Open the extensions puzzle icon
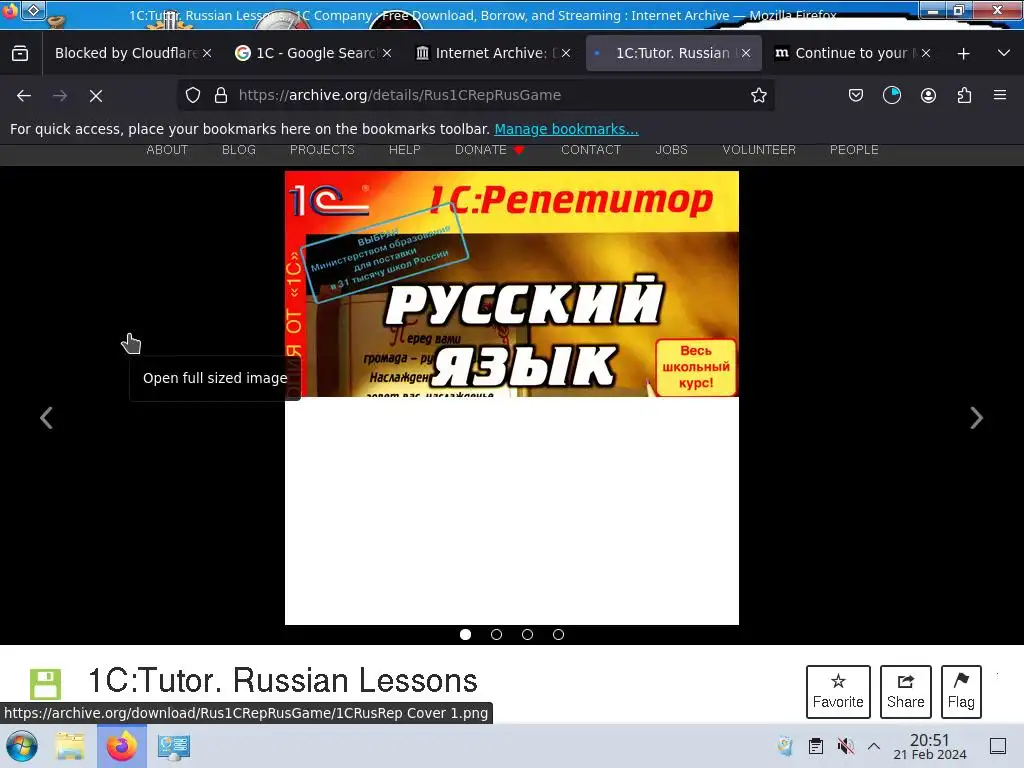Image resolution: width=1024 pixels, height=768 pixels. click(x=965, y=95)
